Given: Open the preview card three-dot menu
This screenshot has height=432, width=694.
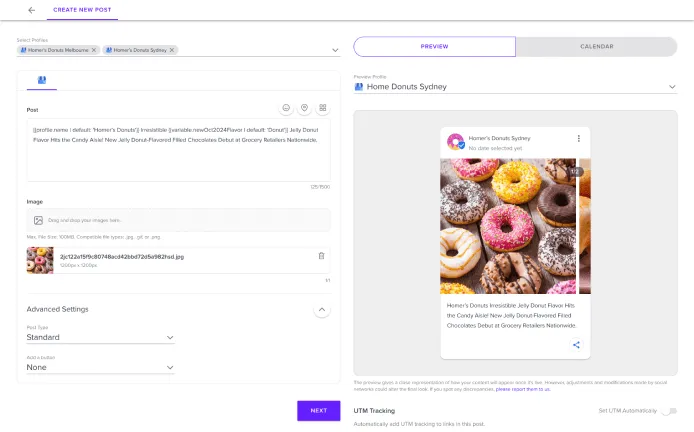Looking at the screenshot, I should click(578, 139).
